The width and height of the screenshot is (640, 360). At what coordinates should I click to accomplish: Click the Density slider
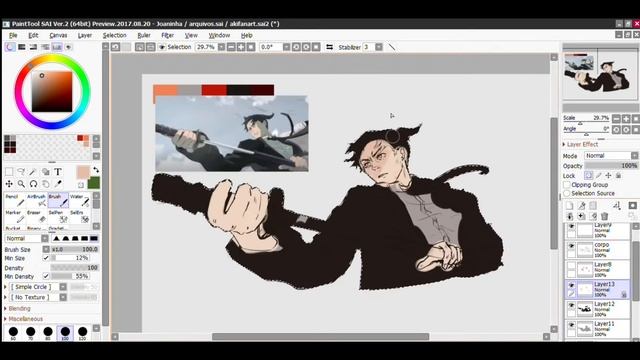point(75,268)
